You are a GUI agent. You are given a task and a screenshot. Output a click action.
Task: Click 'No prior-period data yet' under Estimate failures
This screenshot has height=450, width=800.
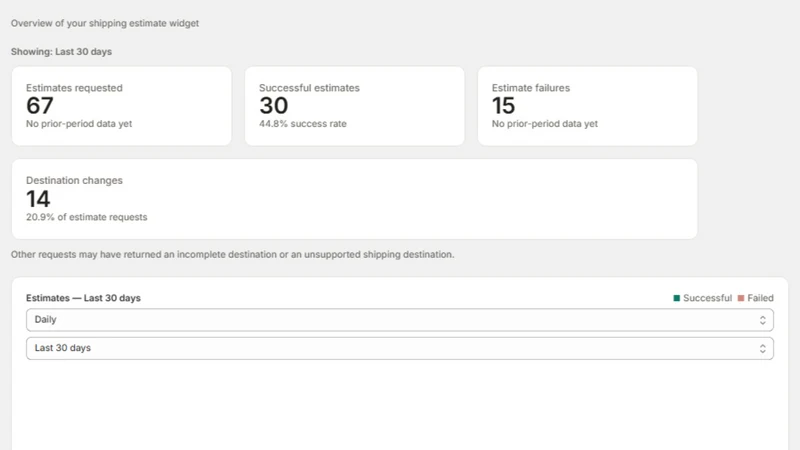click(x=545, y=124)
